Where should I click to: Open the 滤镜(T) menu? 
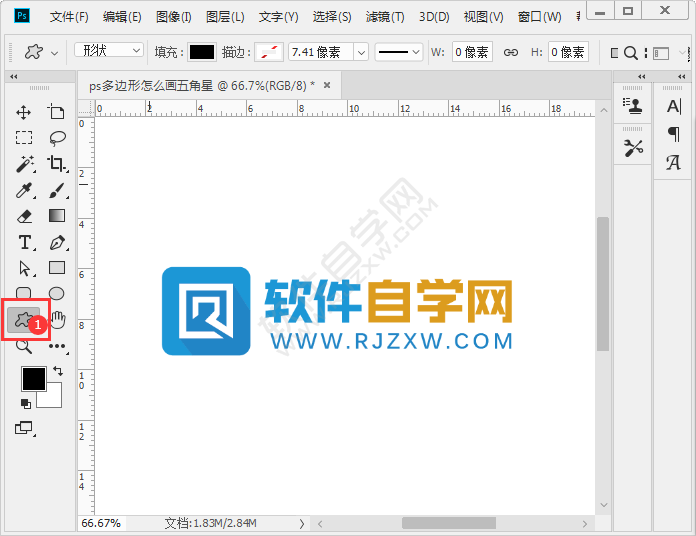[x=385, y=17]
